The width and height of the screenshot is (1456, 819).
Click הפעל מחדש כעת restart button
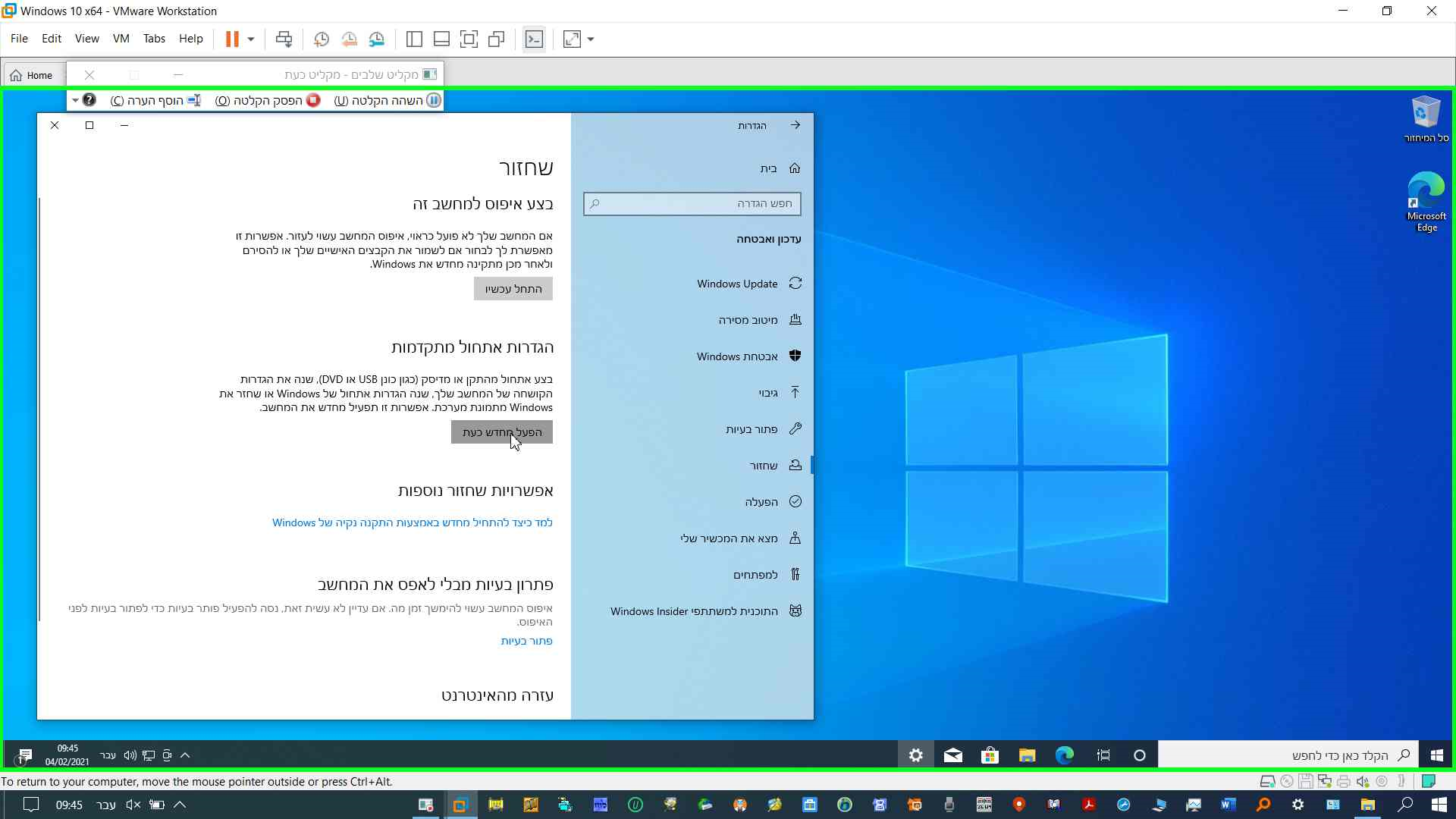pos(501,432)
